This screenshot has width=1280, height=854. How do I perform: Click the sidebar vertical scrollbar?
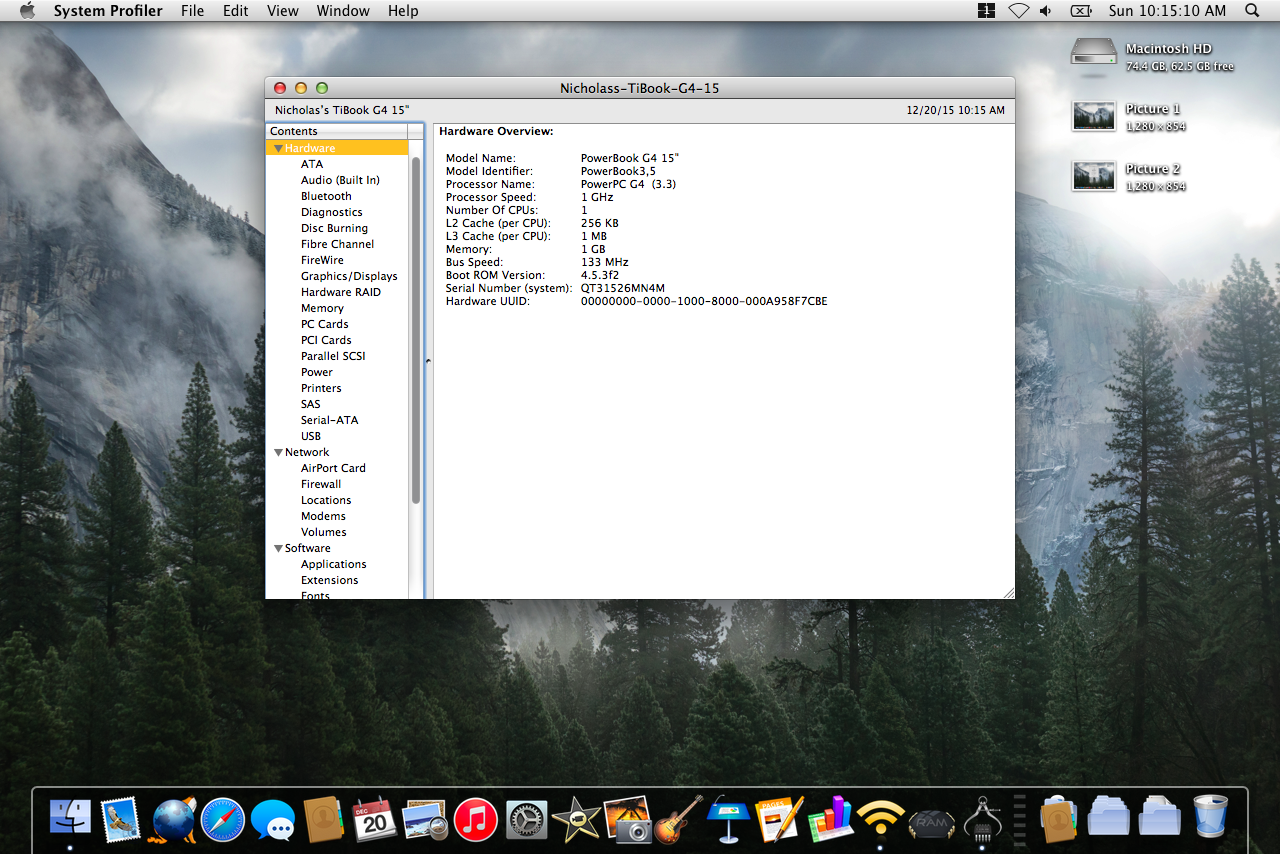(x=416, y=330)
